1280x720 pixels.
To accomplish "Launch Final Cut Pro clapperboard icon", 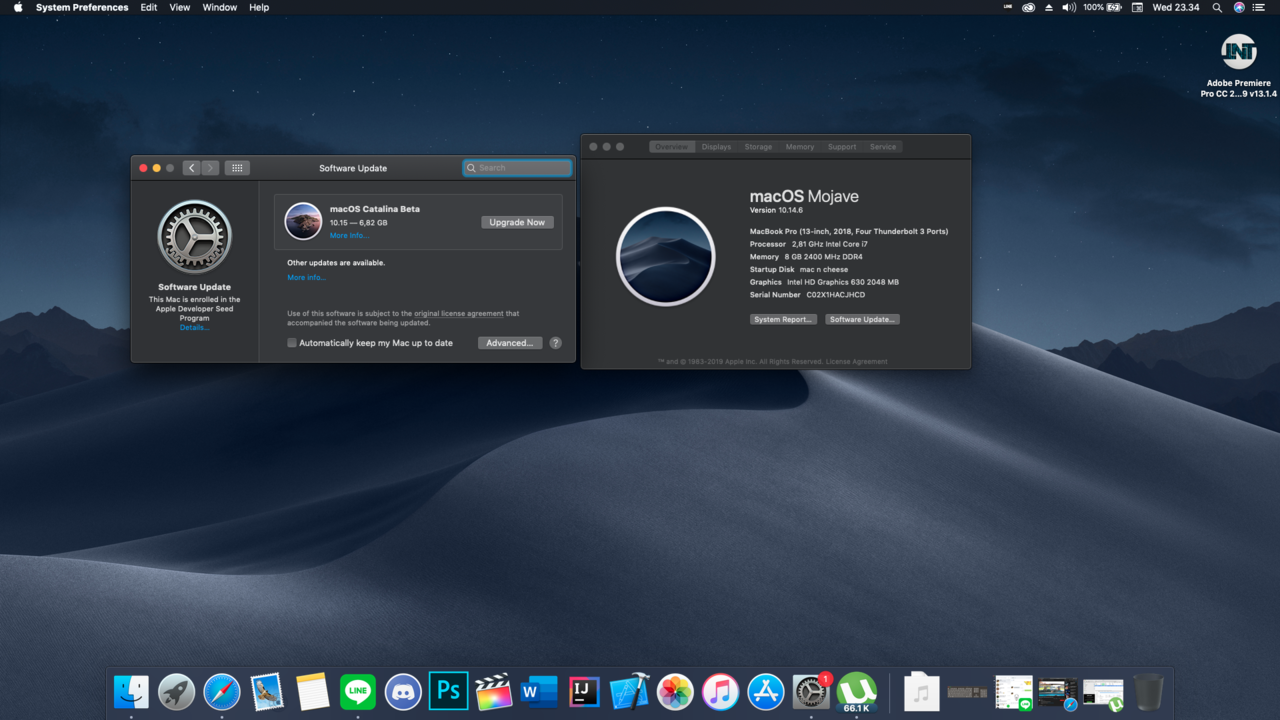I will coord(494,691).
